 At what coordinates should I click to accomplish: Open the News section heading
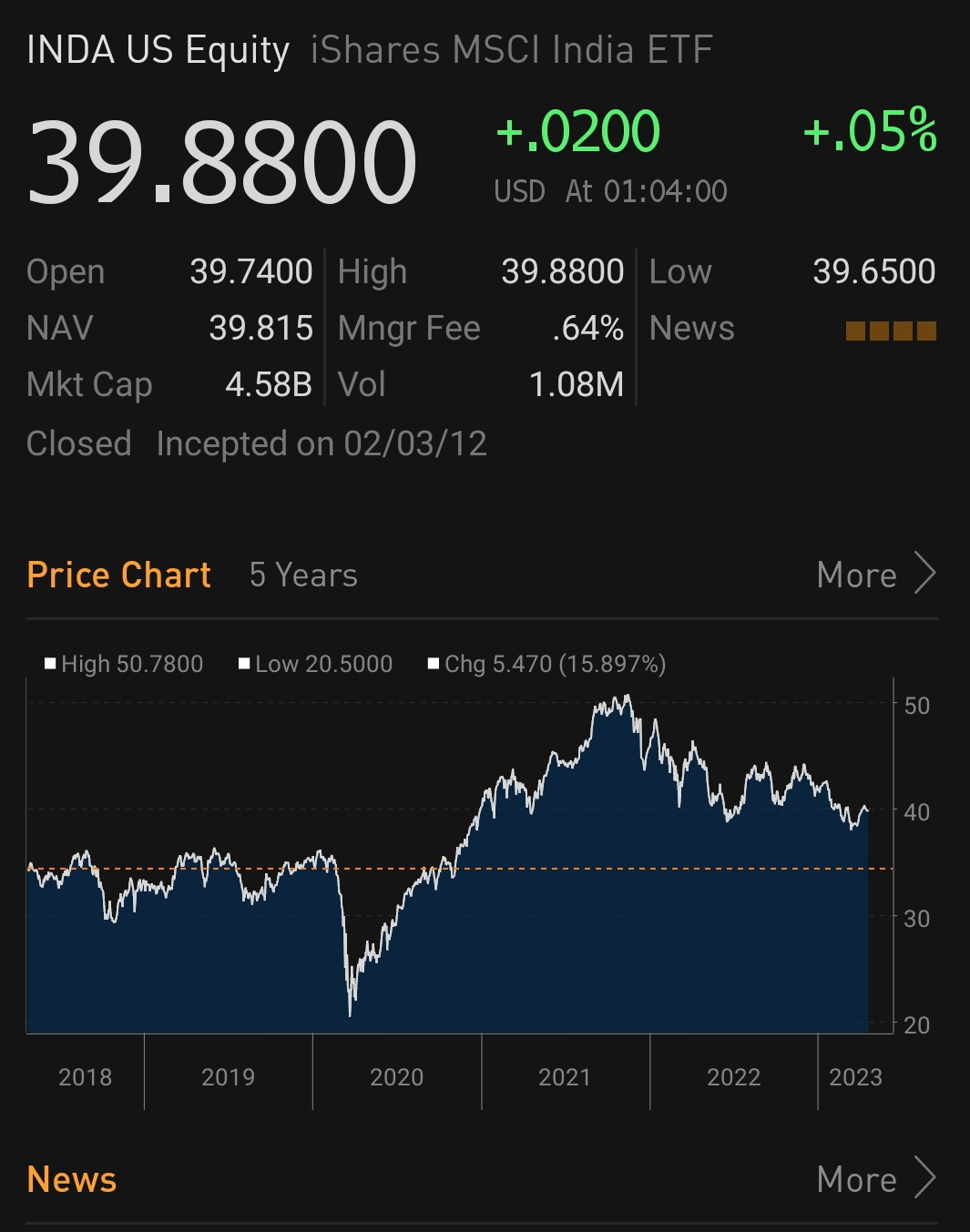(x=72, y=1179)
